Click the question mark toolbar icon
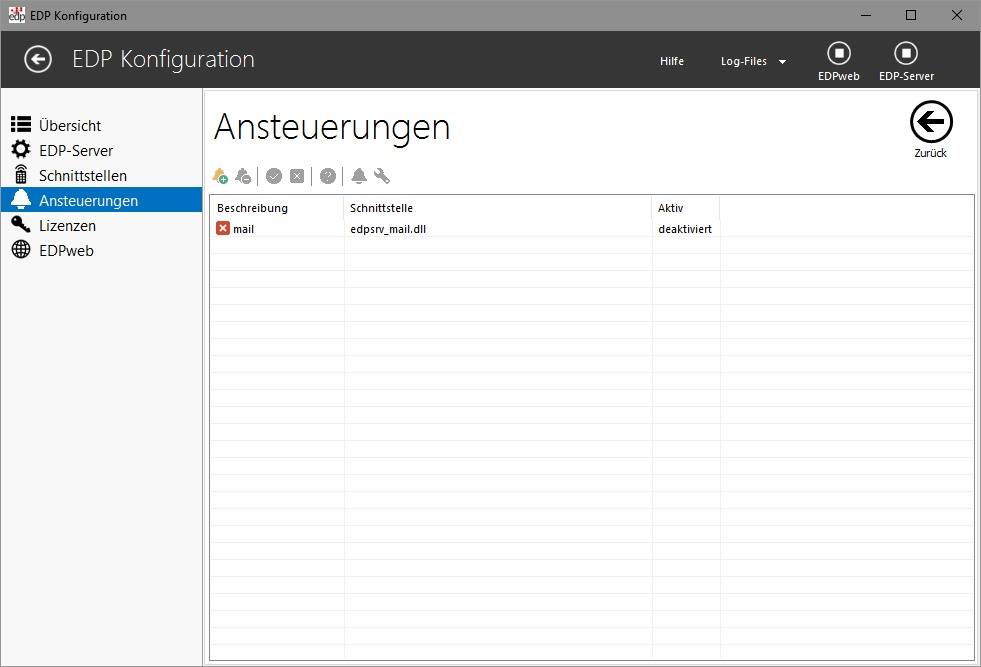Image resolution: width=981 pixels, height=667 pixels. click(328, 176)
